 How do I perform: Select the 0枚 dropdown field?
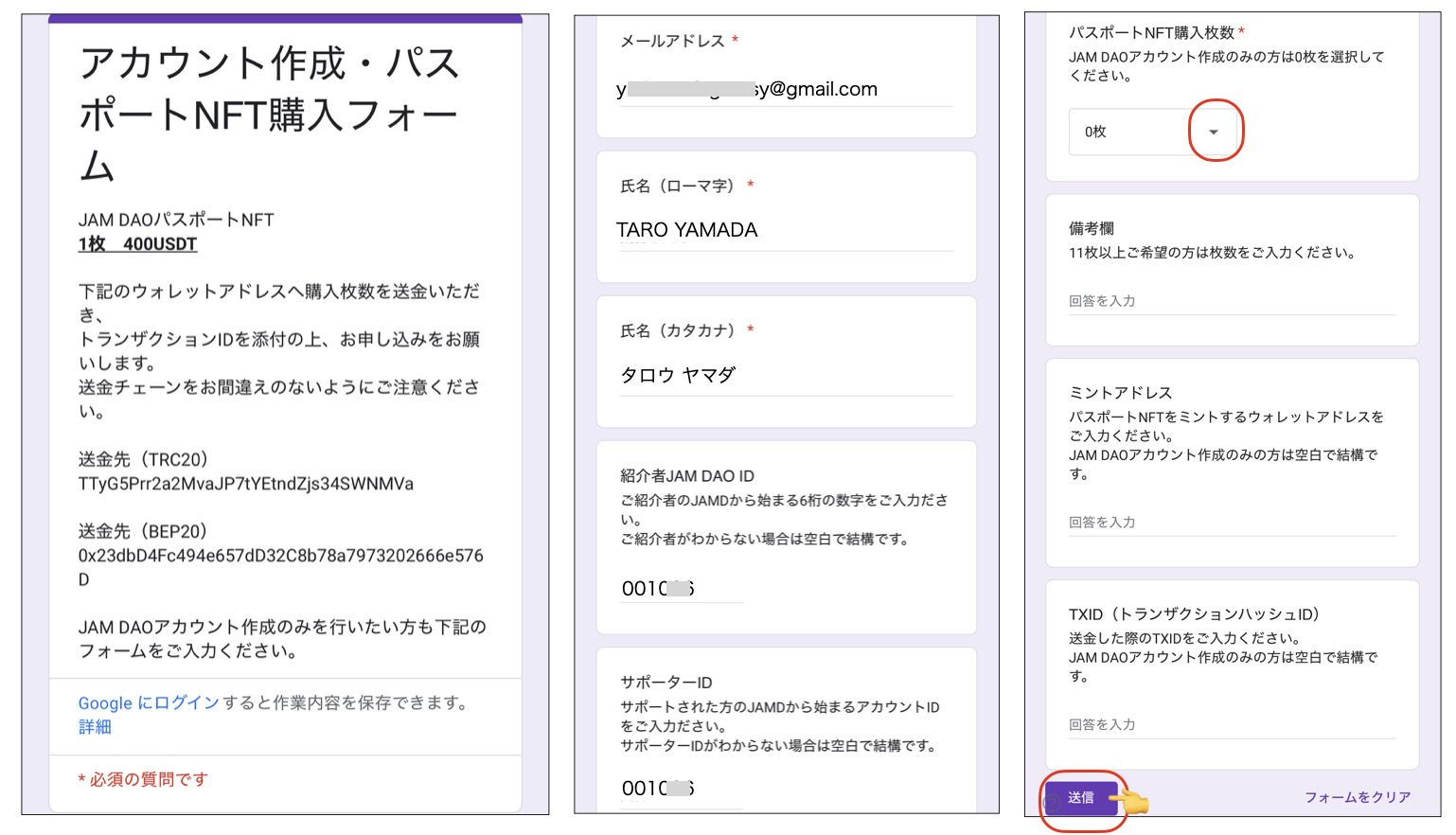(1128, 132)
